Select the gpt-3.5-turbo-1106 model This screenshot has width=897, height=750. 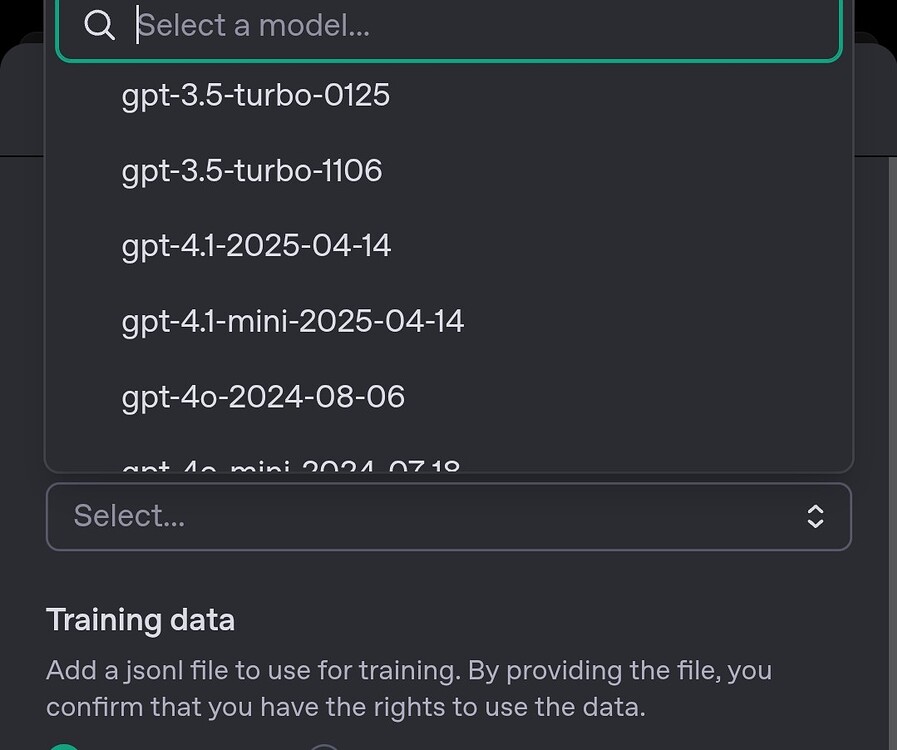click(x=252, y=171)
